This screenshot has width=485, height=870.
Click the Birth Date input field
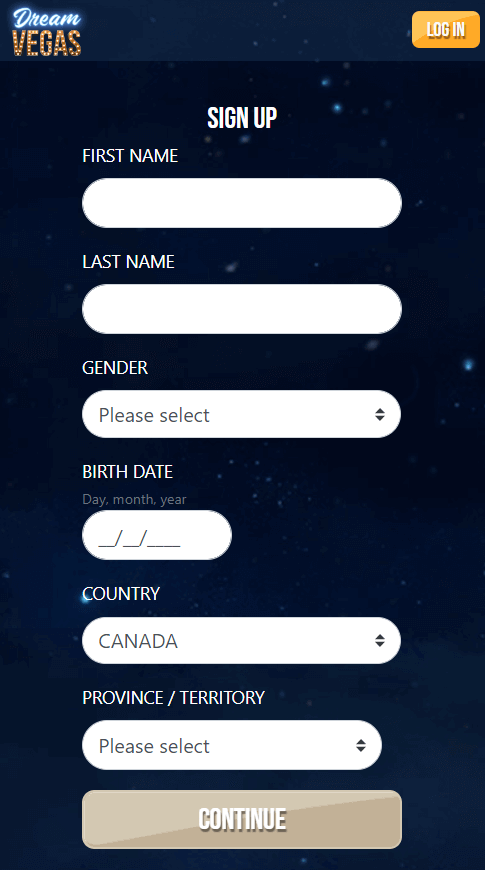(157, 535)
